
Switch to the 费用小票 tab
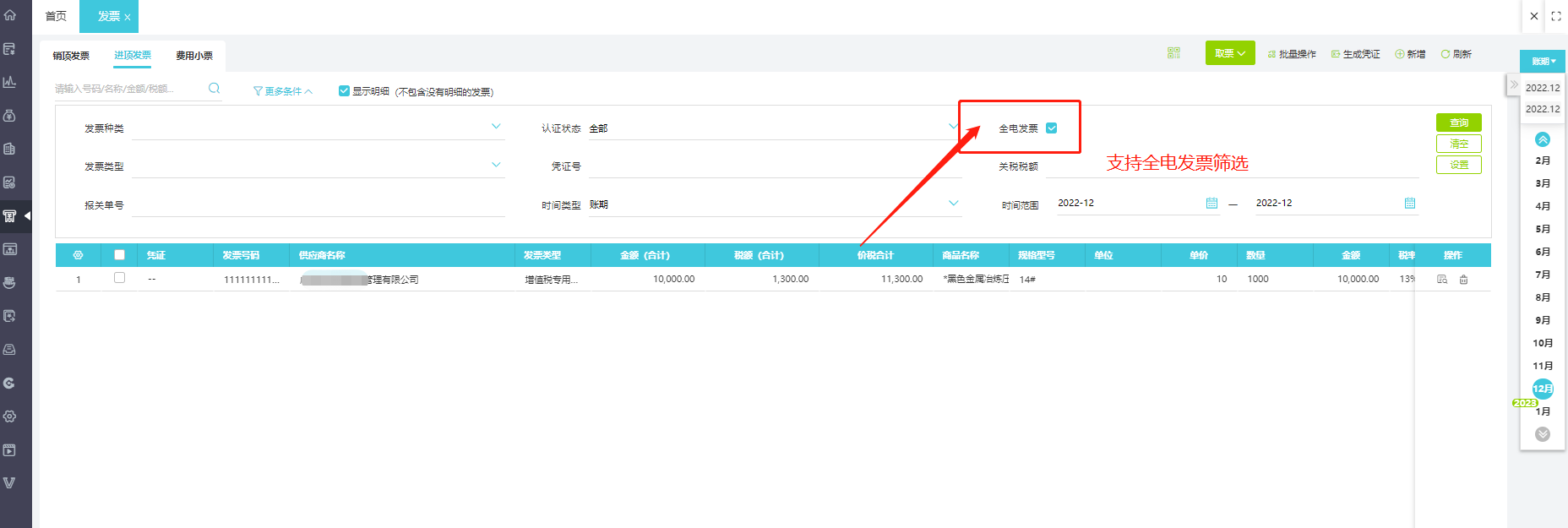pos(194,56)
